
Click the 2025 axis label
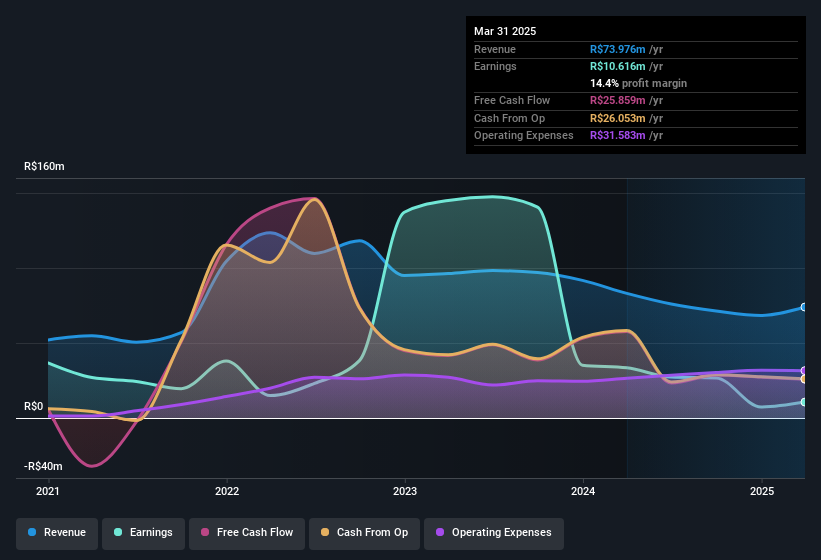[762, 491]
